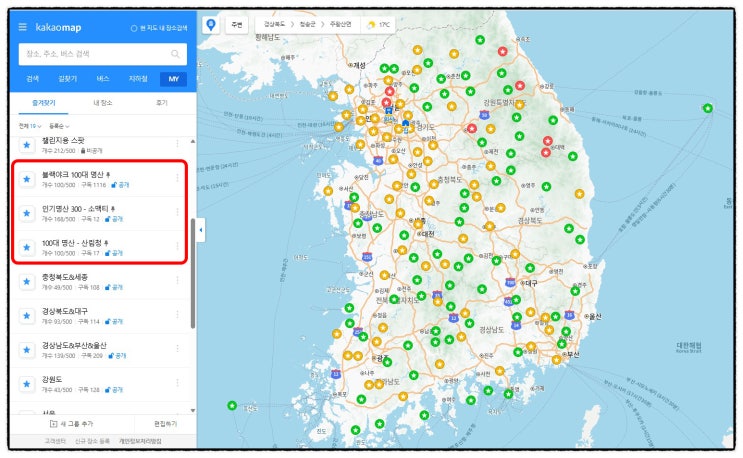Click the blue location pin button on the map
The height and width of the screenshot is (458, 743).
(211, 25)
